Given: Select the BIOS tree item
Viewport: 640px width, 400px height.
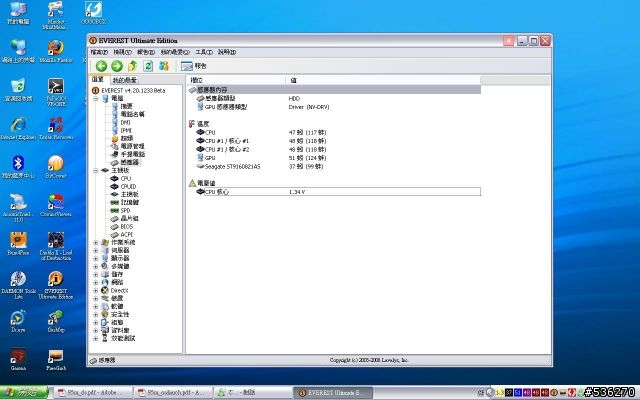Looking at the screenshot, I should [x=127, y=227].
